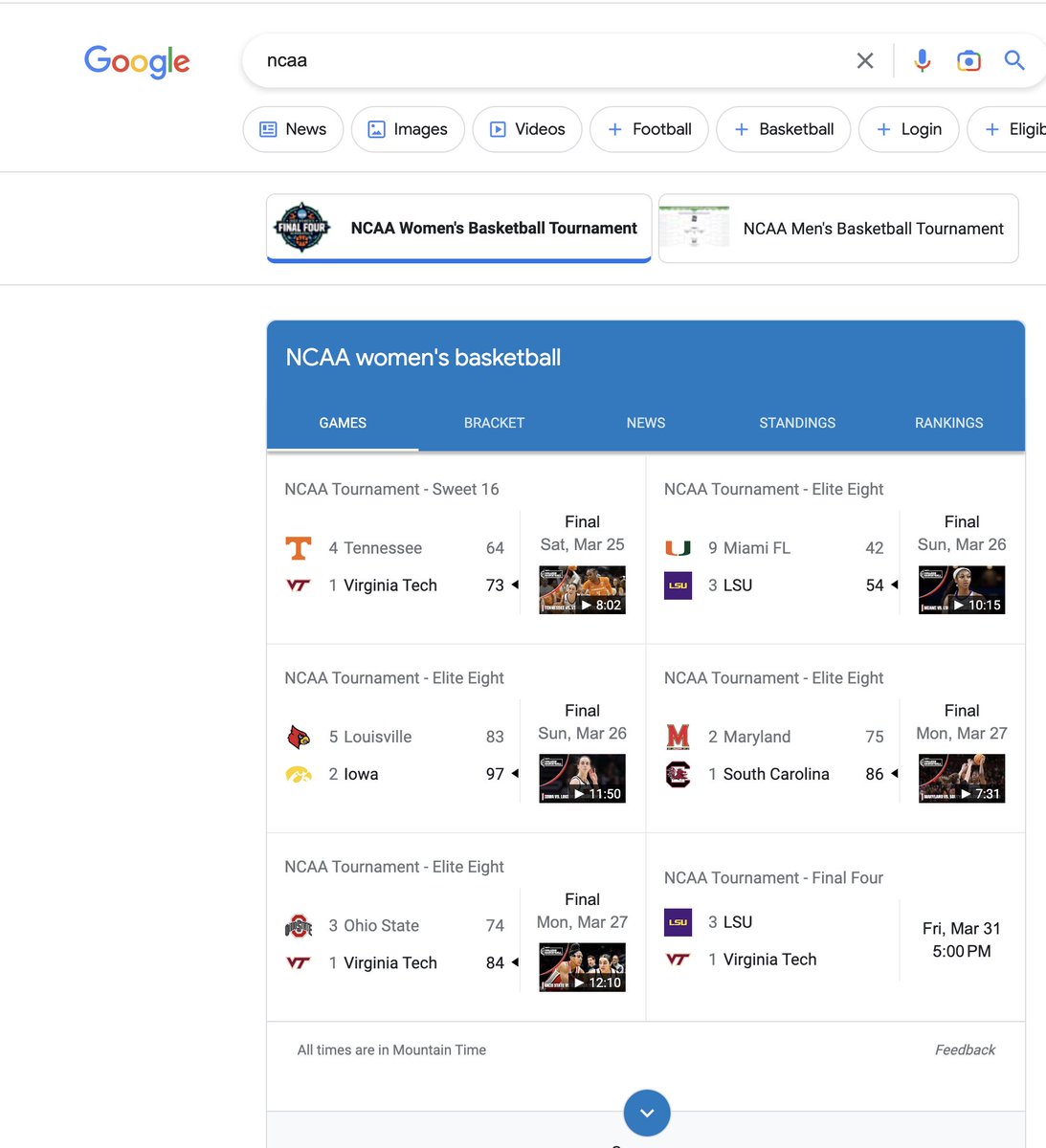1046x1148 pixels.
Task: Play the 8:02 Tennessee vs Virginia Tech highlight
Action: tap(582, 590)
